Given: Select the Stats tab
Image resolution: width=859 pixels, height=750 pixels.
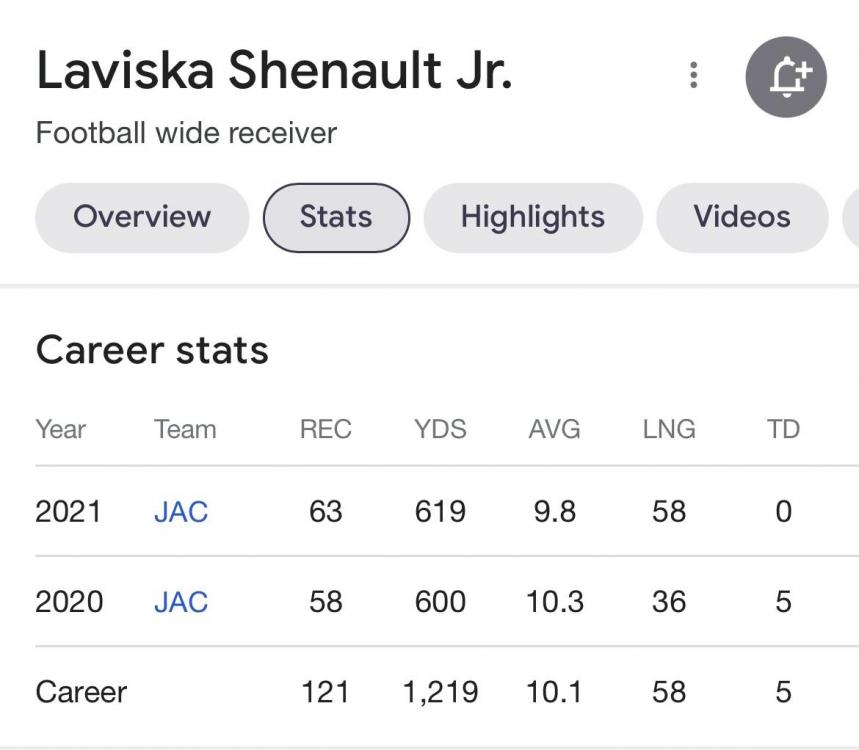Looking at the screenshot, I should click(336, 217).
